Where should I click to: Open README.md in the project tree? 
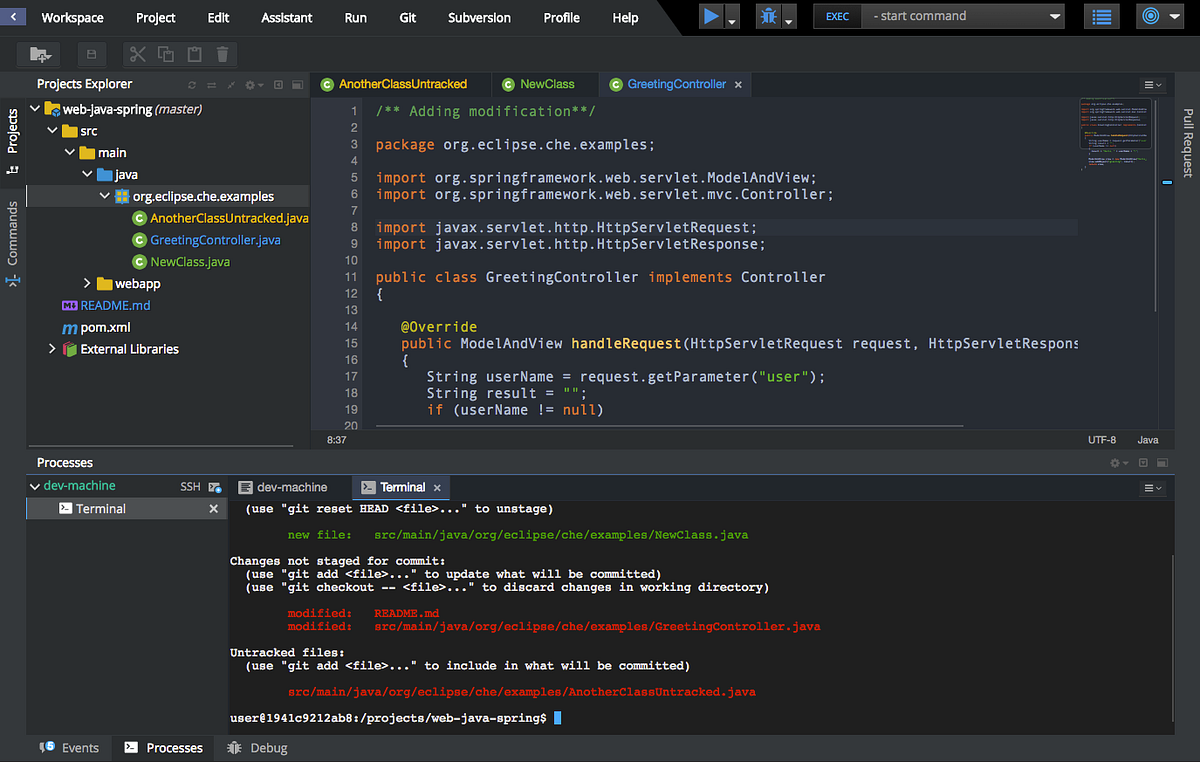point(115,305)
